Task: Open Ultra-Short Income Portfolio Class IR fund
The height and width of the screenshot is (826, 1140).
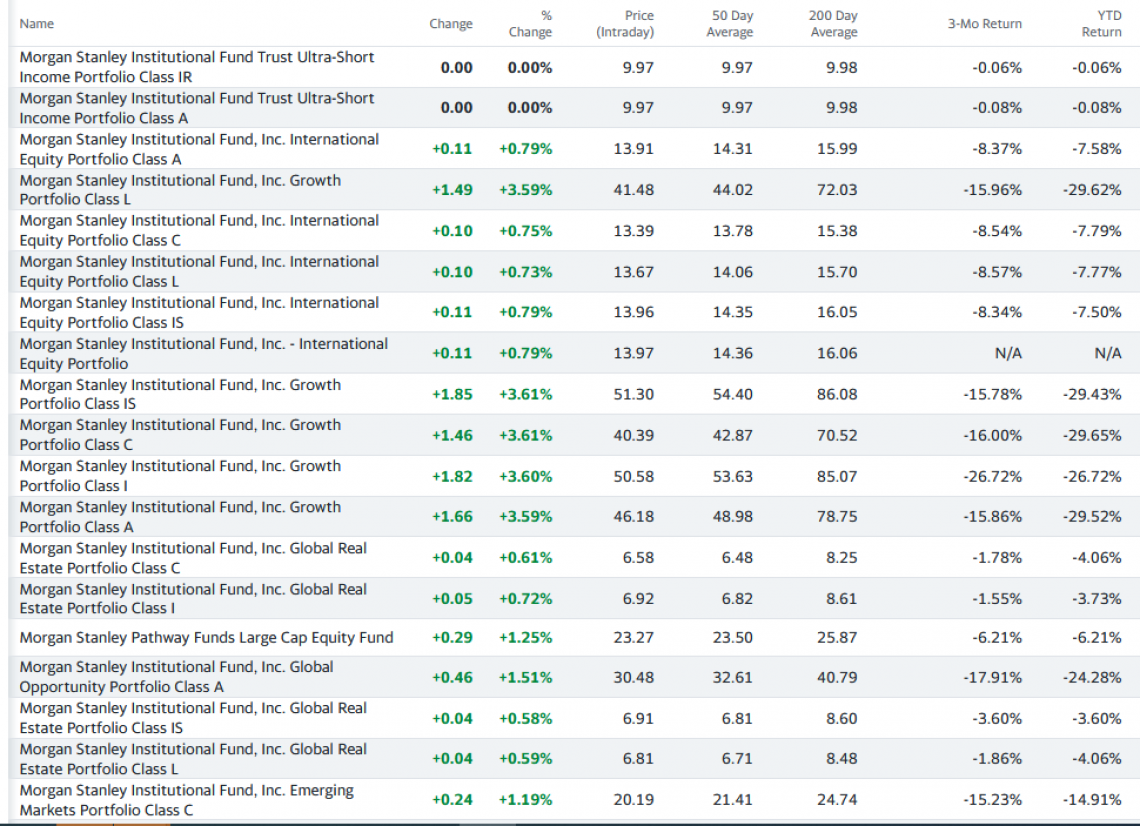Action: 196,67
